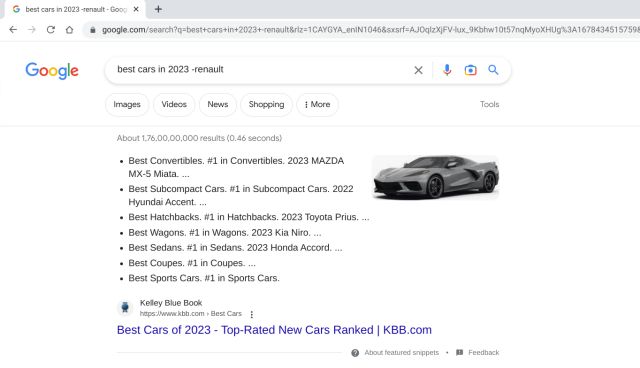The width and height of the screenshot is (640, 368).
Task: Click the Kelley Blue Book site name
Action: [x=171, y=303]
